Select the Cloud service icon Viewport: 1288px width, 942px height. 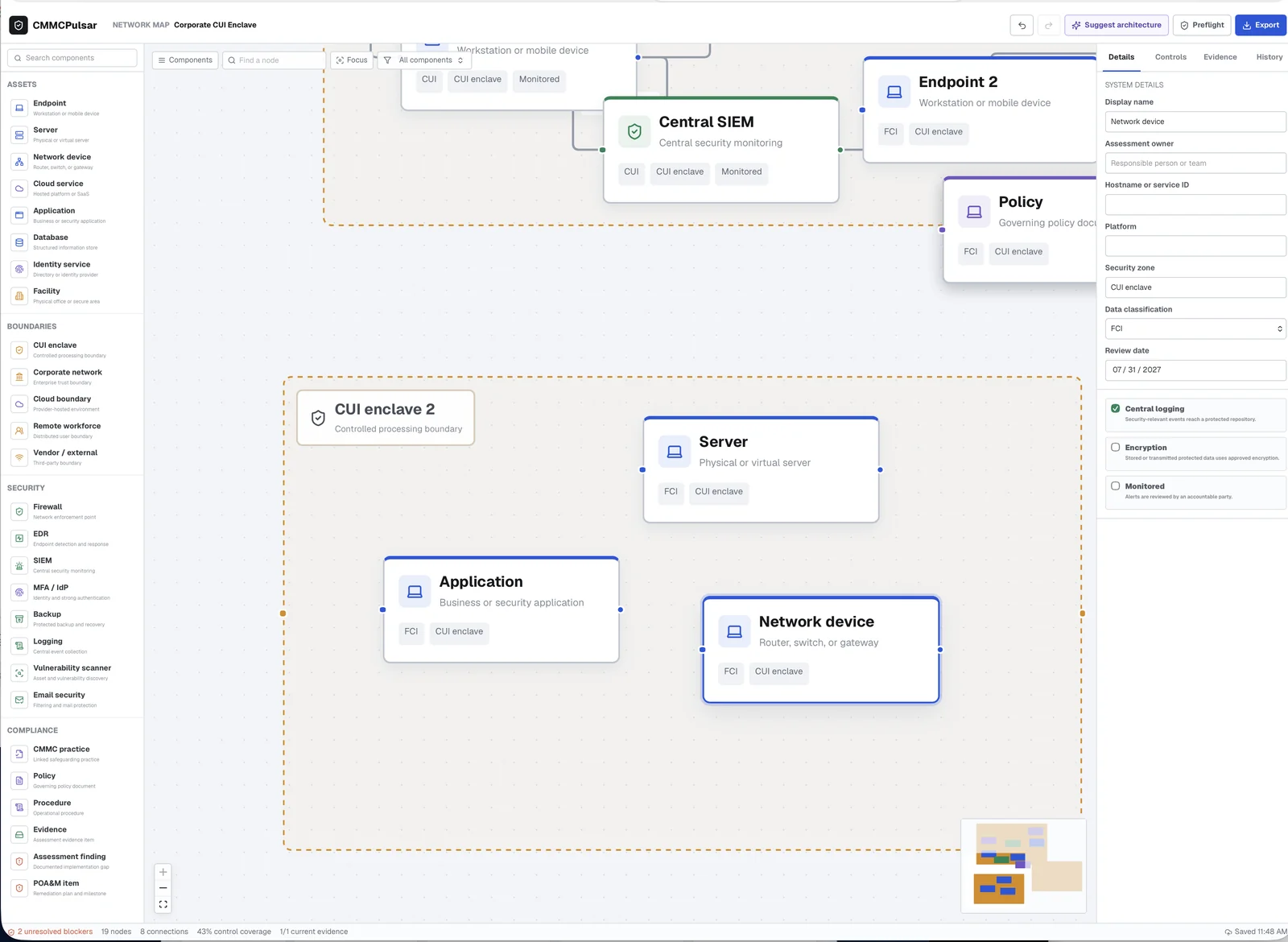tap(19, 188)
